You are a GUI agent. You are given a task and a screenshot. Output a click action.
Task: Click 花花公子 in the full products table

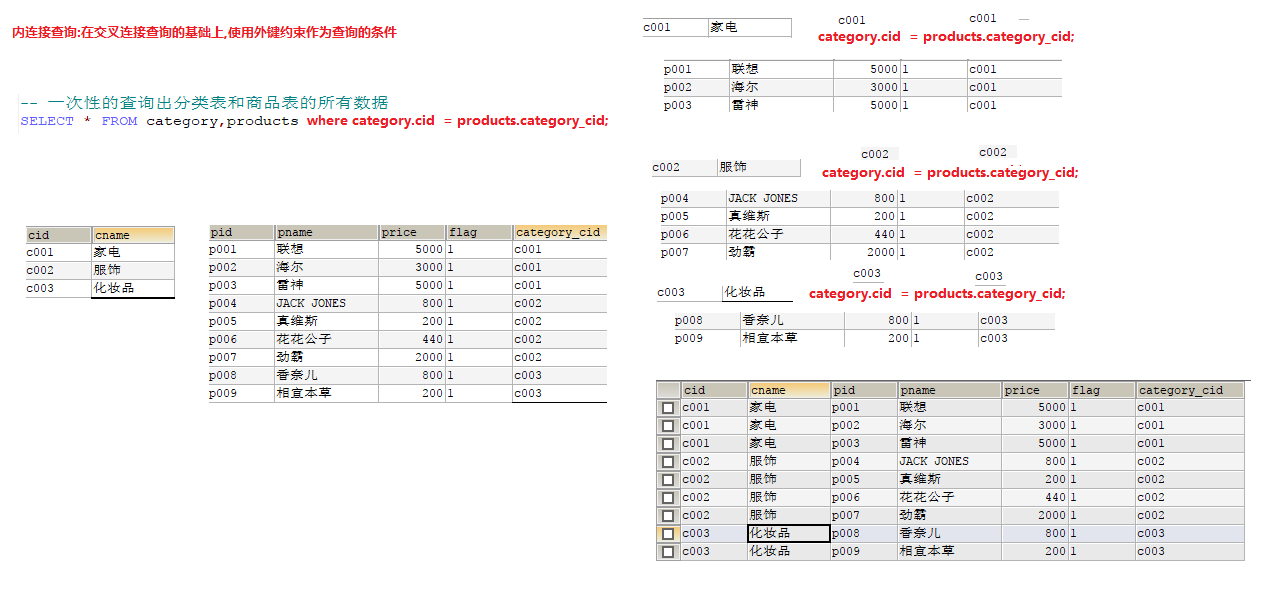tap(304, 339)
